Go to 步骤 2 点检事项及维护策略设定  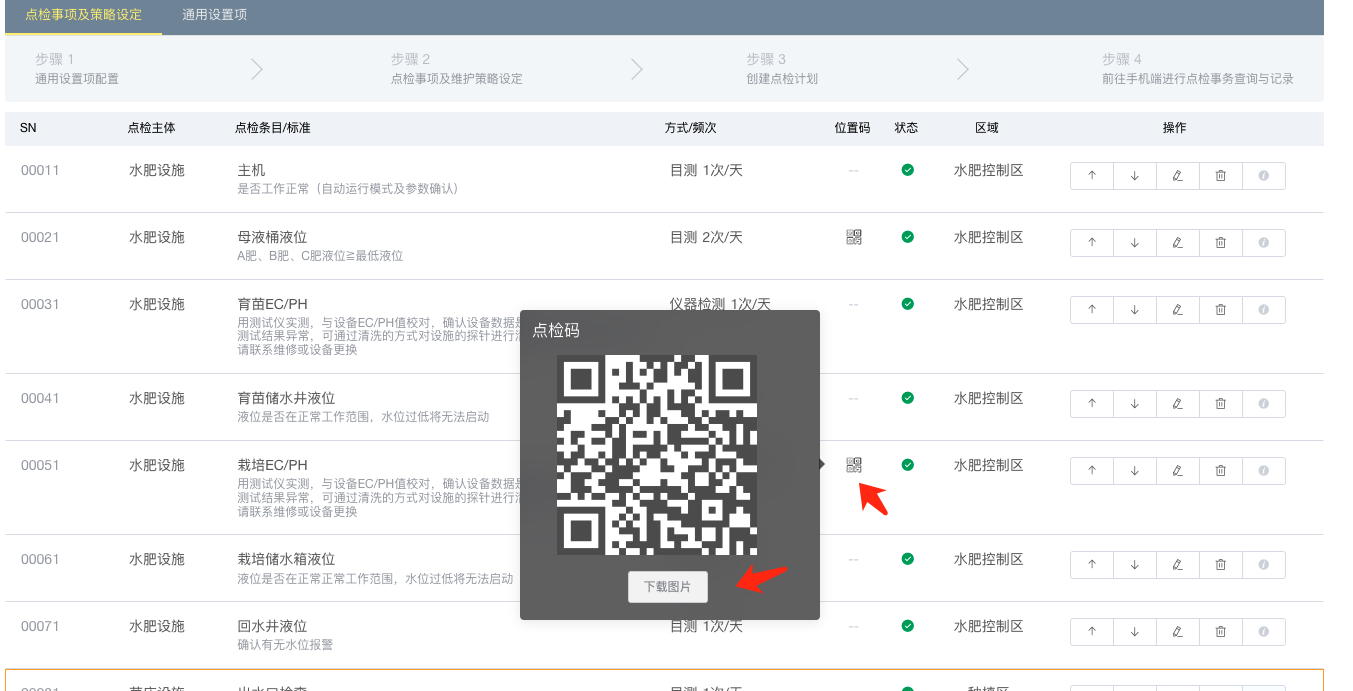point(457,69)
